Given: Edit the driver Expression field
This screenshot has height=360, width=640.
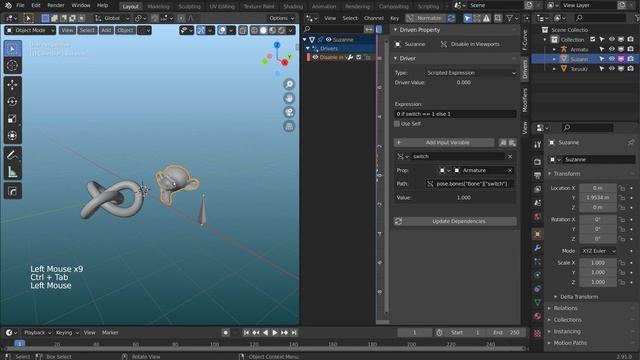Looking at the screenshot, I should tap(455, 114).
